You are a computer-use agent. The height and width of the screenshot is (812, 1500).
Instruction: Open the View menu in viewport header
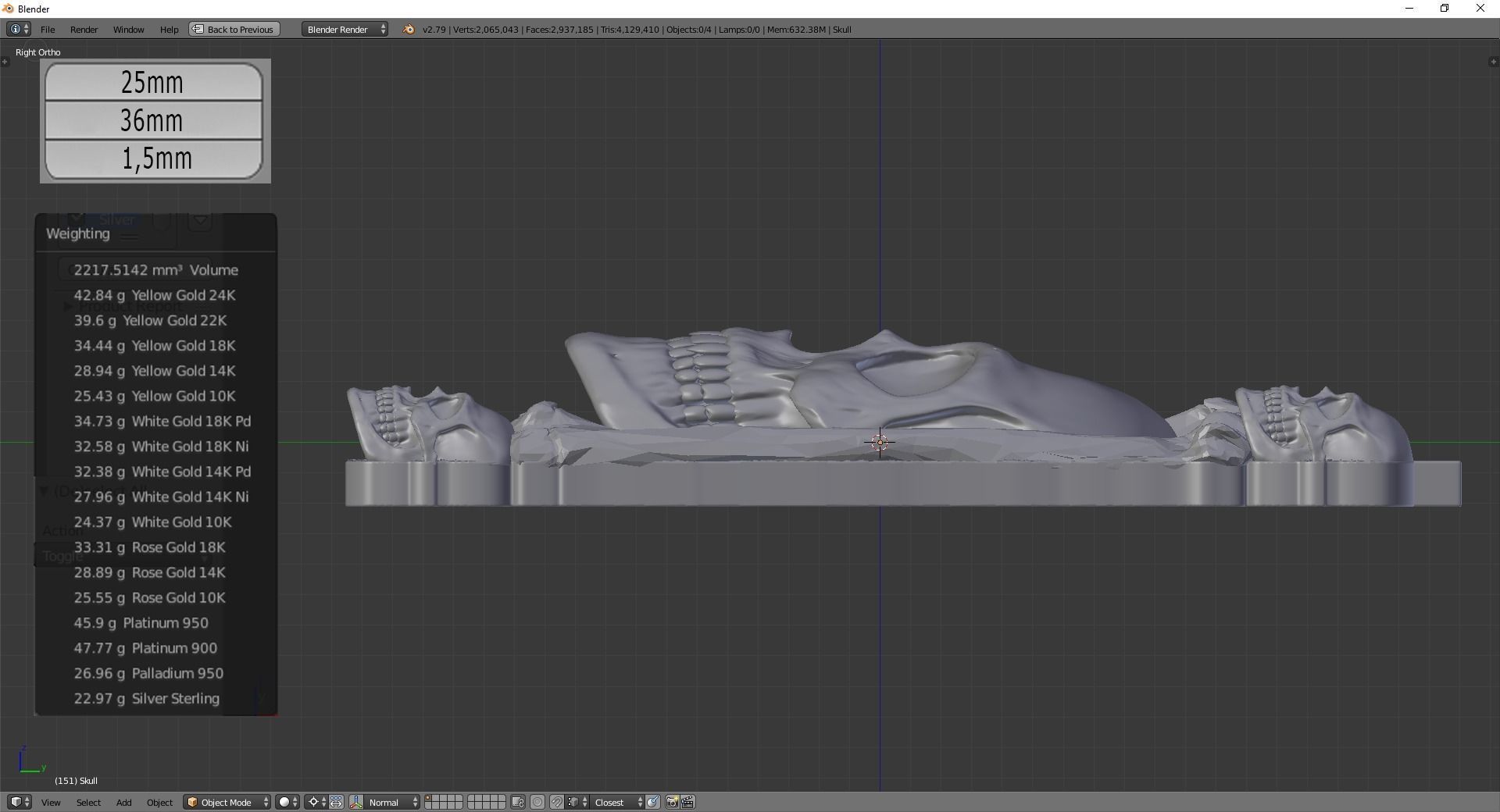51,803
